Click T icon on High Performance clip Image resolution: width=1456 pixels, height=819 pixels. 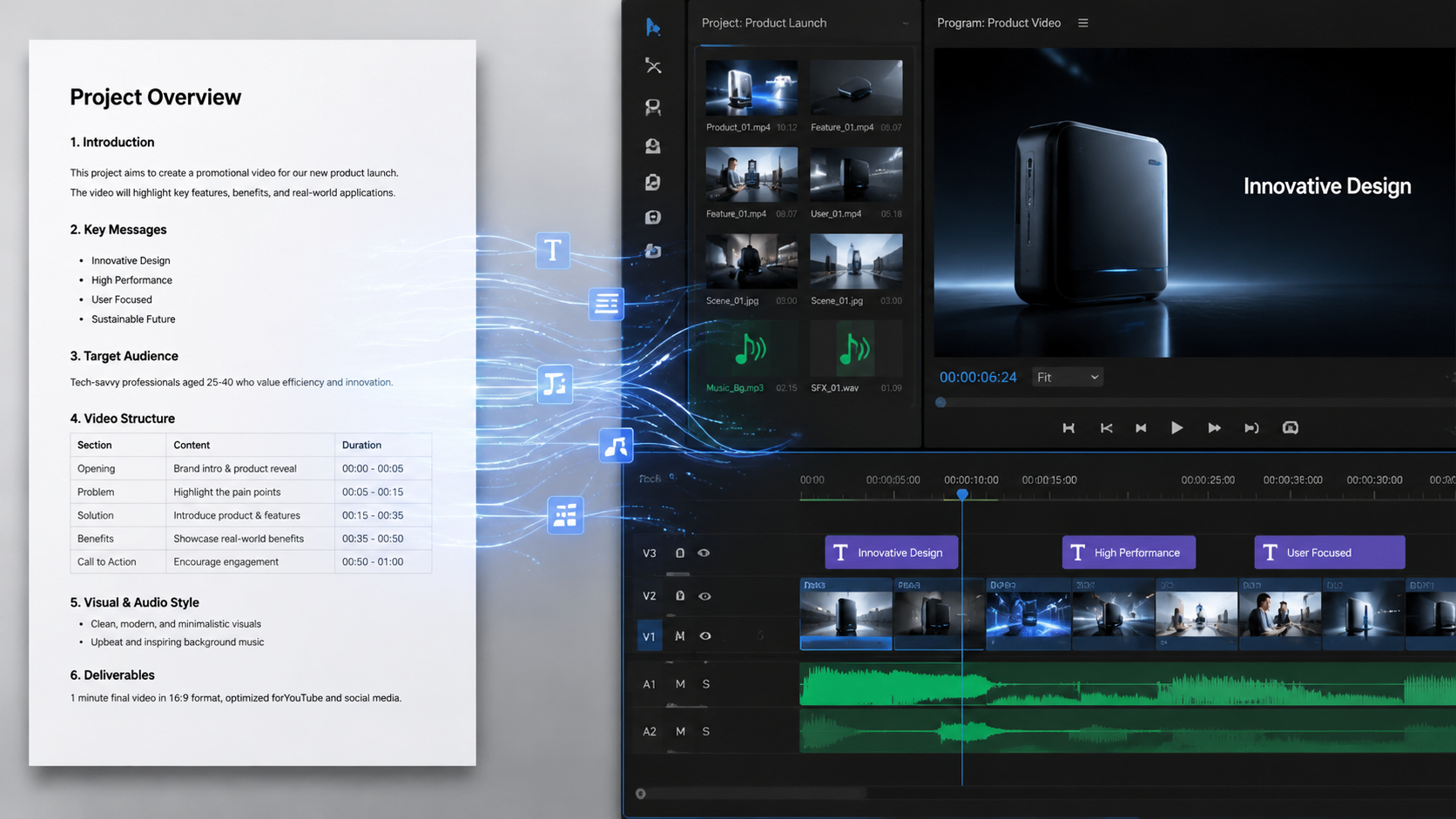coord(1077,553)
